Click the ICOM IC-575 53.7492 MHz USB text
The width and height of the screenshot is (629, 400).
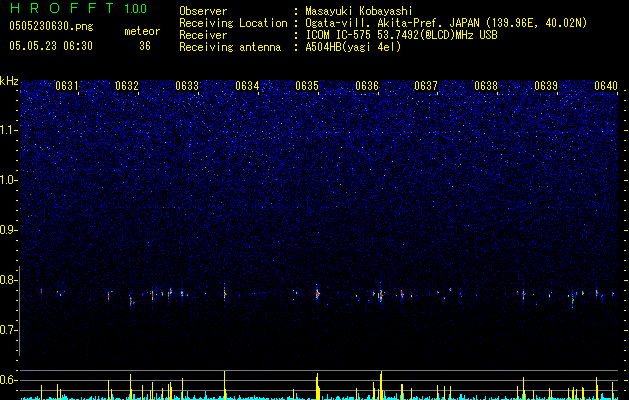point(401,35)
